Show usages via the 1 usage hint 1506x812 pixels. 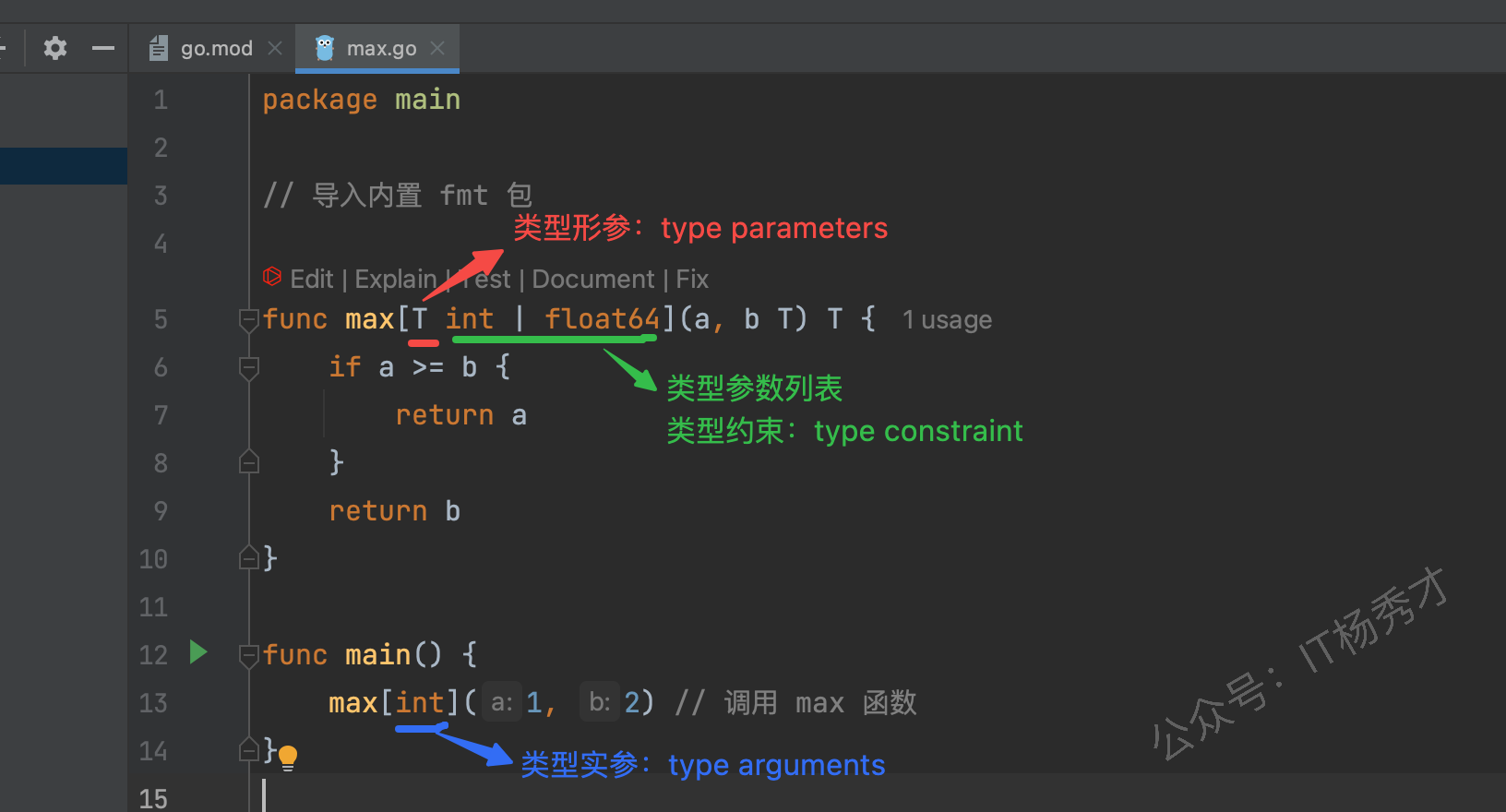coord(947,320)
